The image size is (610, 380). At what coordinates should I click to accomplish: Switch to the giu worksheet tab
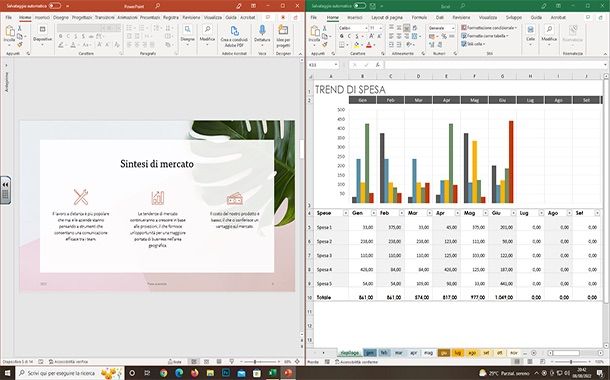(444, 353)
